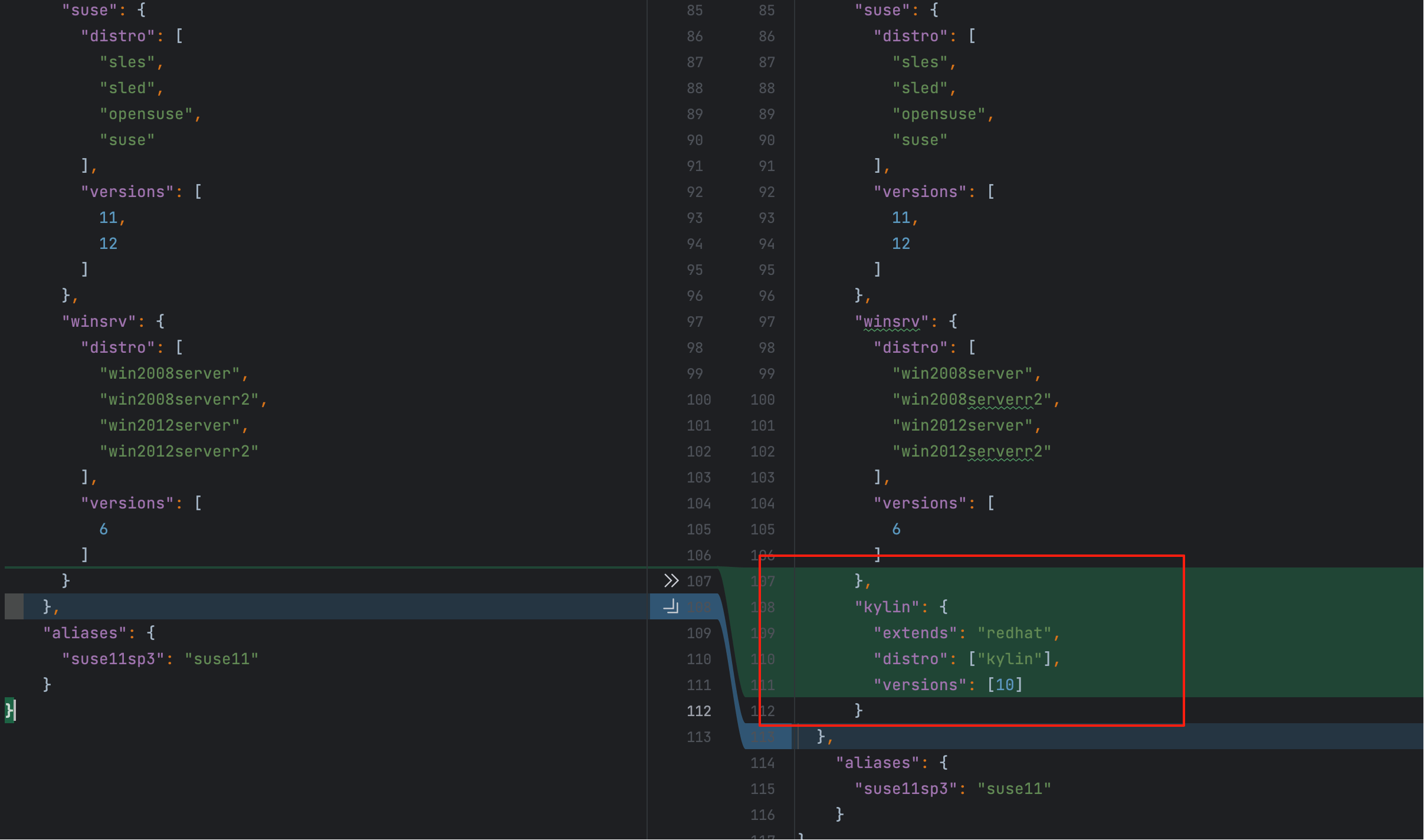Click the "redhat" value in the right pane

(1014, 633)
